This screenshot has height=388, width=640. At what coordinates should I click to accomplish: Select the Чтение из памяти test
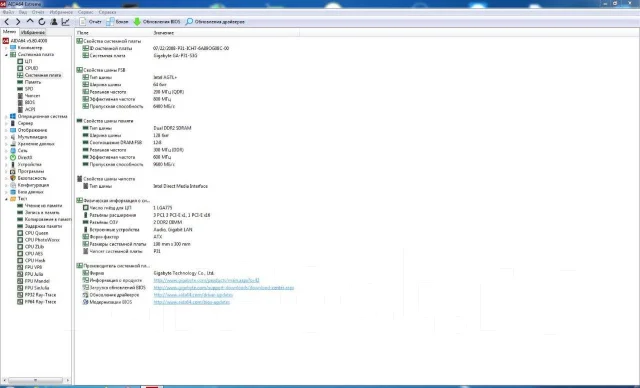pyautogui.click(x=43, y=206)
